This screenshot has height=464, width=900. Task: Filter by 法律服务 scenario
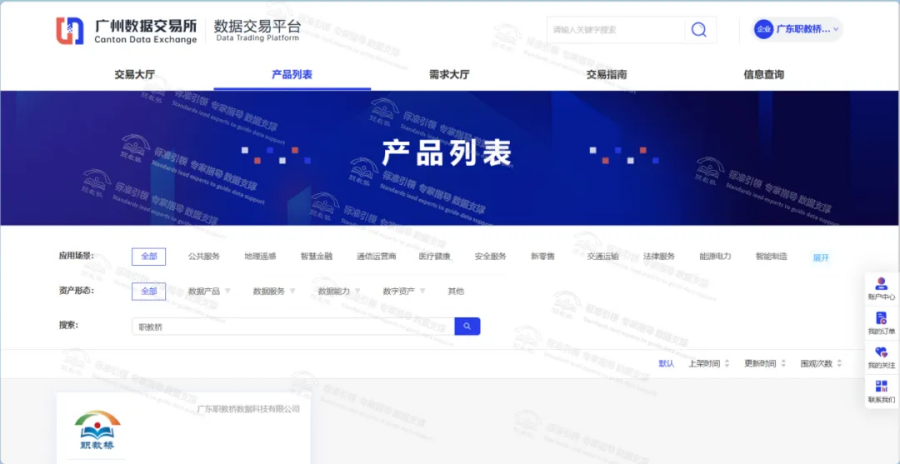click(659, 257)
